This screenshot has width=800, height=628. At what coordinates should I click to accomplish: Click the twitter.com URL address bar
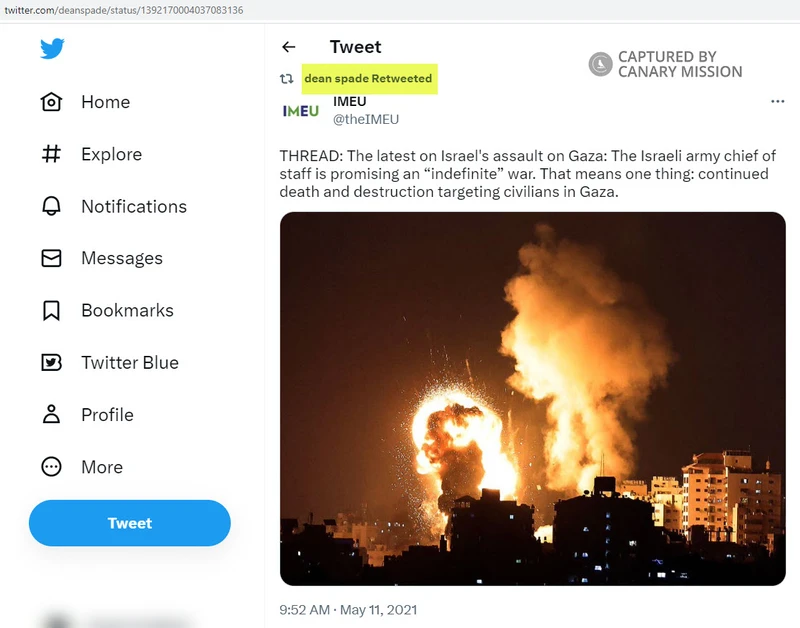tap(124, 10)
